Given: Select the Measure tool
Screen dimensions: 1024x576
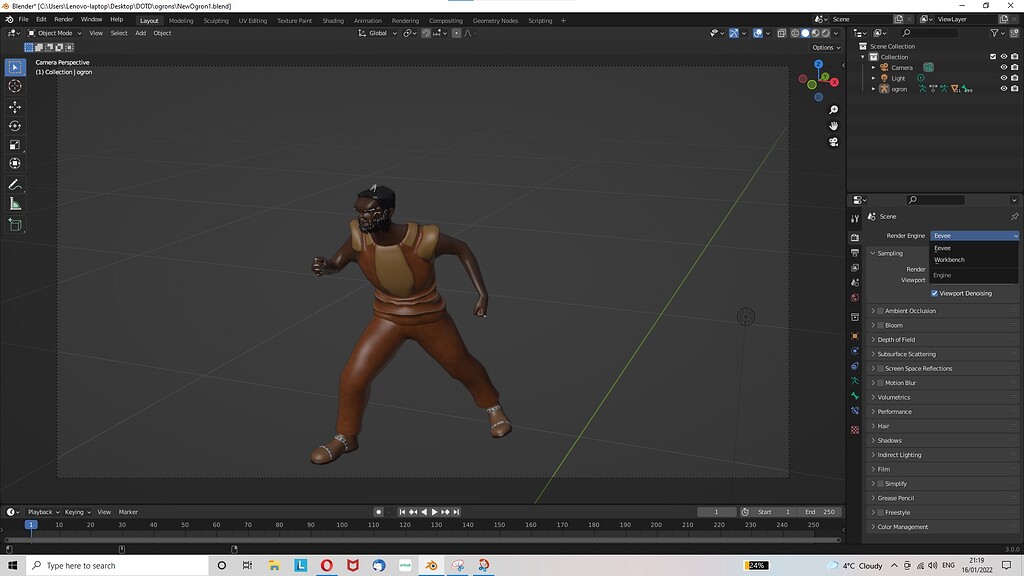Looking at the screenshot, I should pos(15,204).
